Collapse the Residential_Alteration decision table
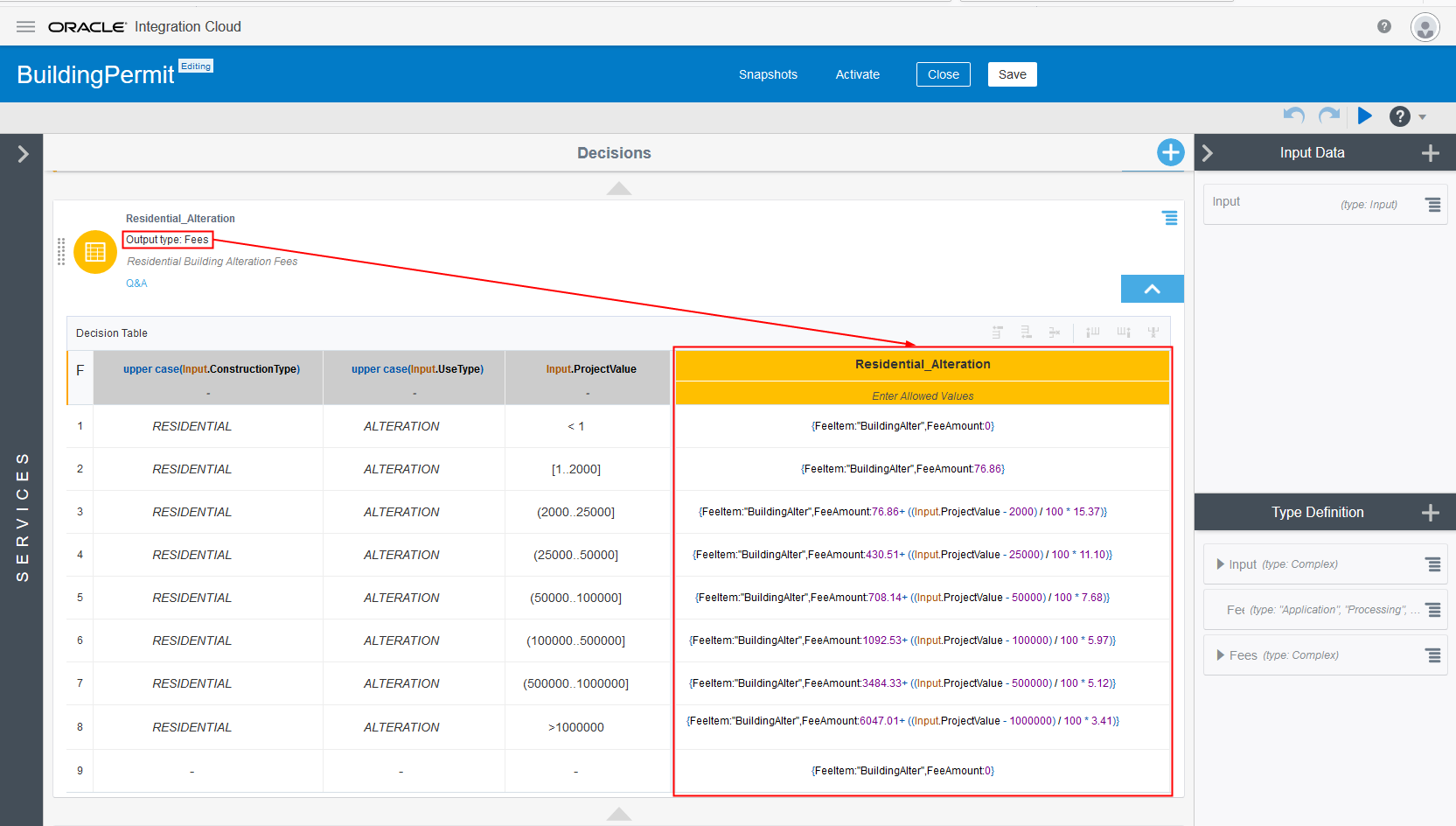1456x826 pixels. (x=1152, y=288)
